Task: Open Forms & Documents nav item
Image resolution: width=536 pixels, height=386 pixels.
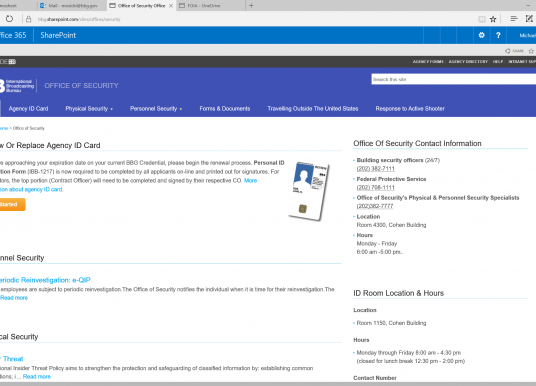Action: [225, 109]
